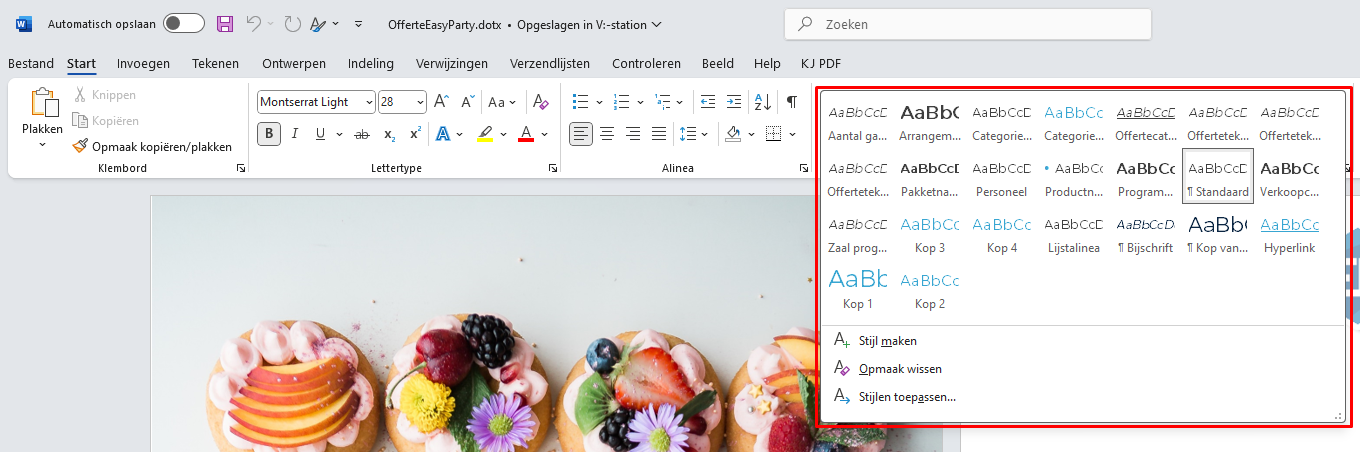Image resolution: width=1360 pixels, height=452 pixels.
Task: Toggle left alignment of the paragraph
Action: tap(581, 134)
